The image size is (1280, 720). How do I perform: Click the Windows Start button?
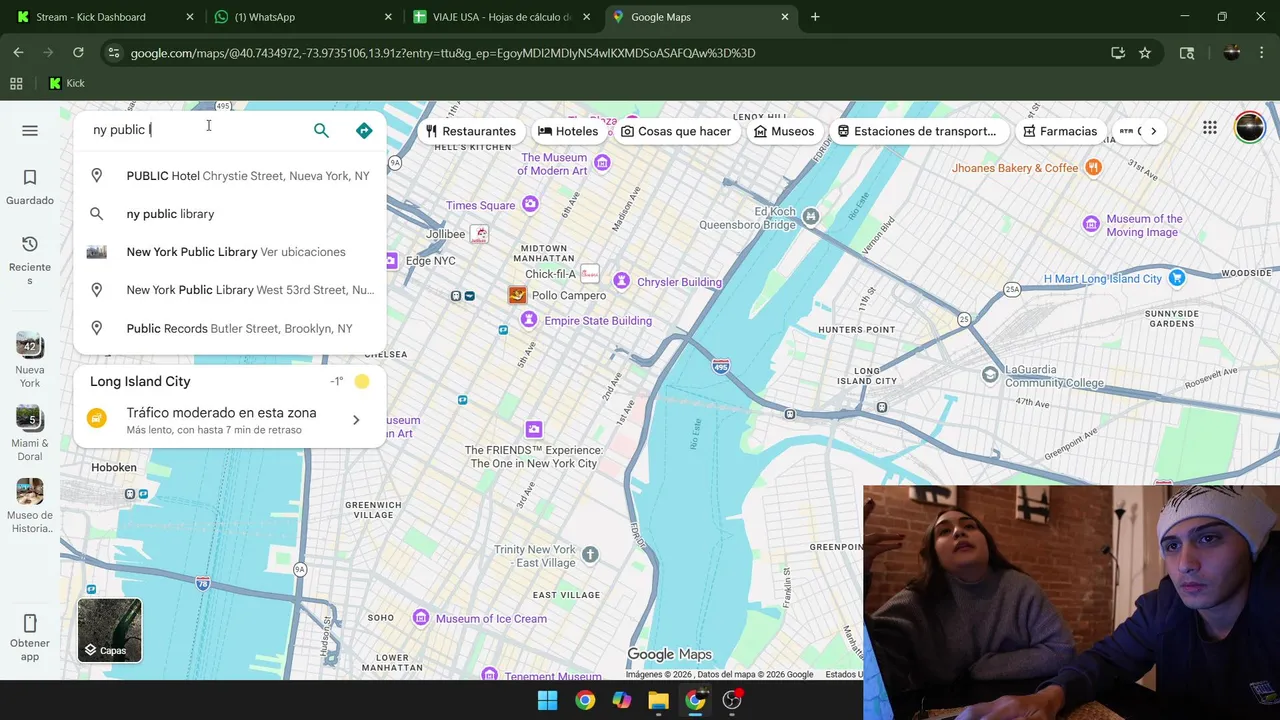coord(548,700)
